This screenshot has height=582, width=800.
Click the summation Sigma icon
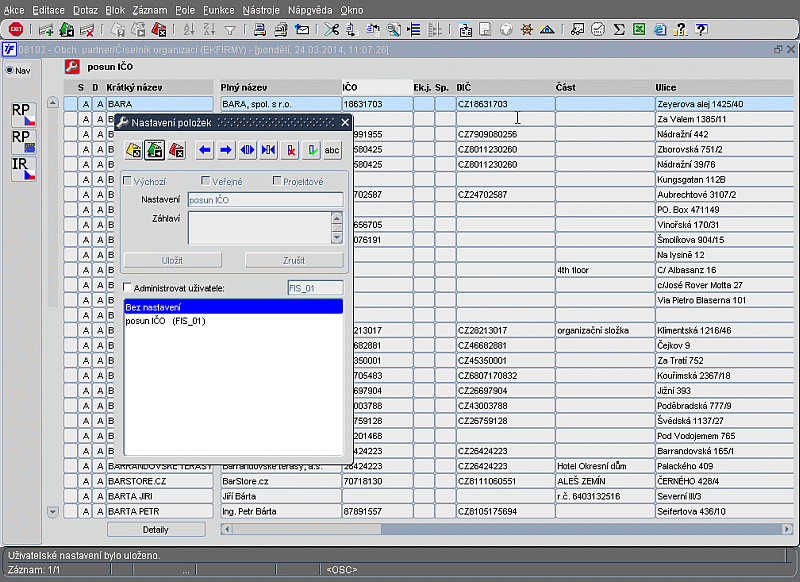619,30
